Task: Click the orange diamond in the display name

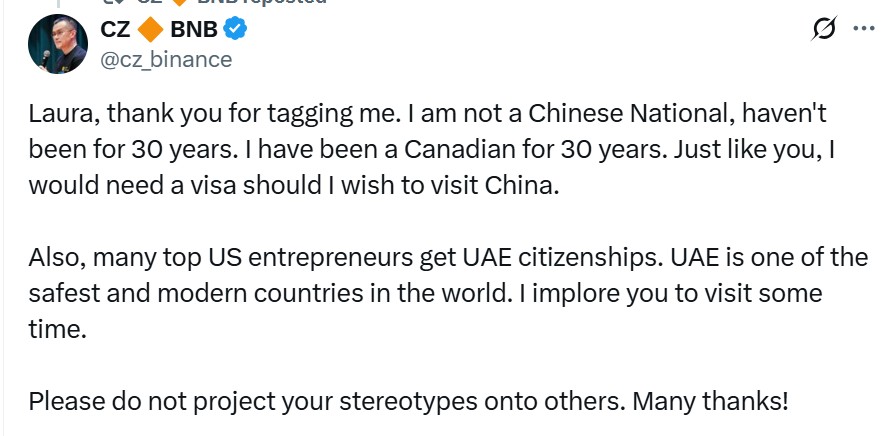Action: coord(148,29)
